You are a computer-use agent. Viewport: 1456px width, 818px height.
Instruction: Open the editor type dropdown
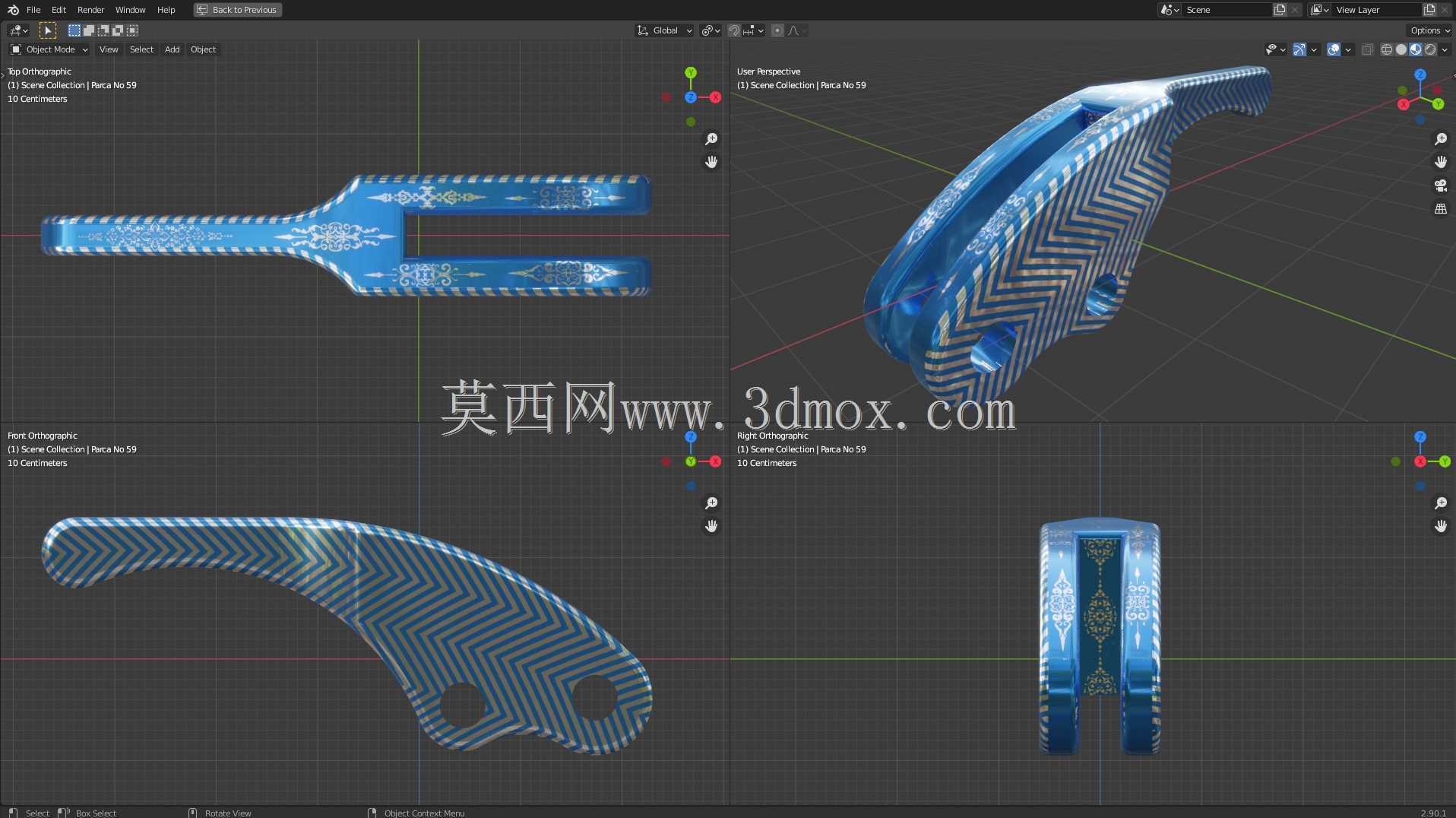tap(18, 30)
